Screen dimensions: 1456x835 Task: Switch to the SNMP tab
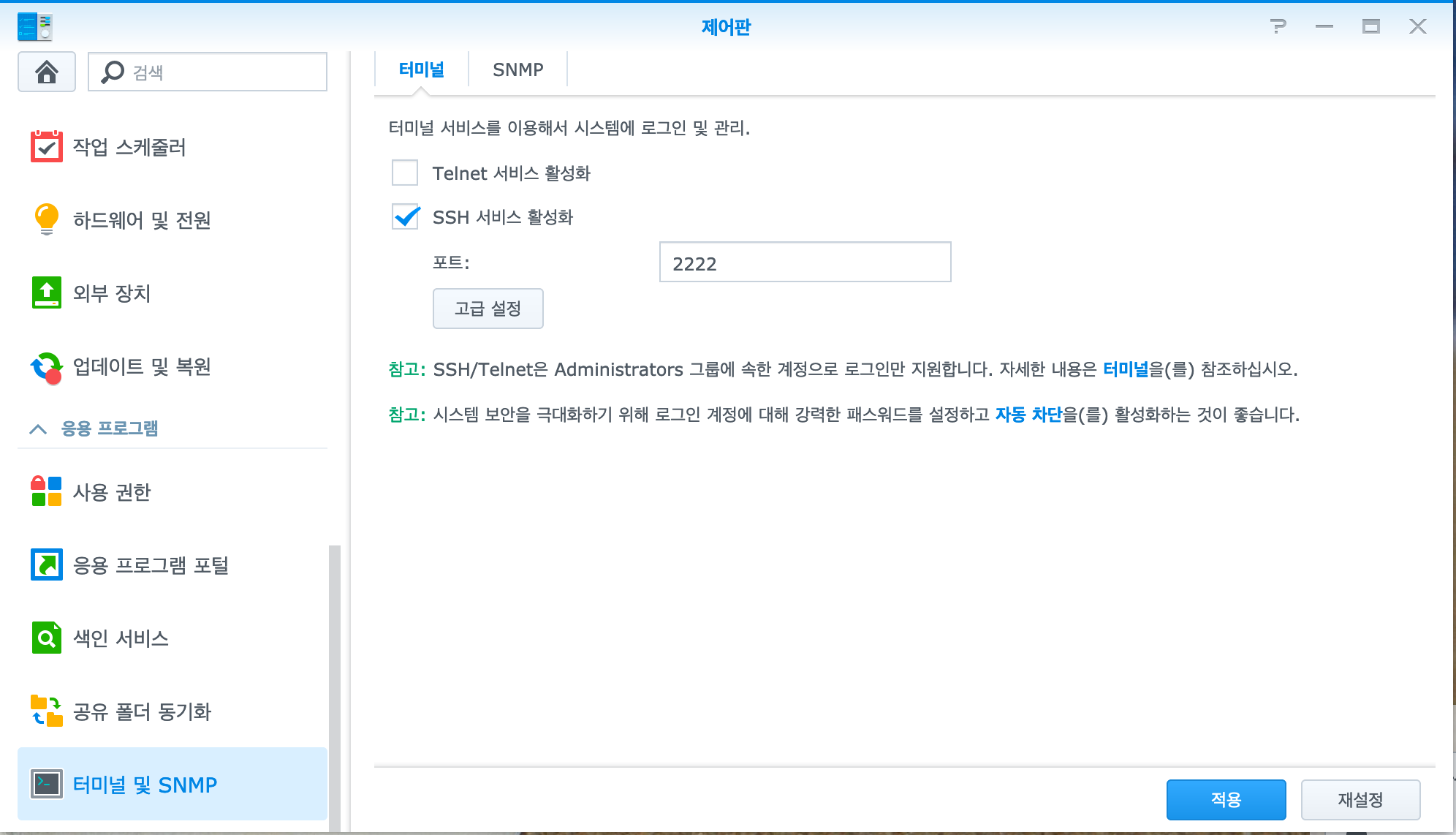coord(517,69)
